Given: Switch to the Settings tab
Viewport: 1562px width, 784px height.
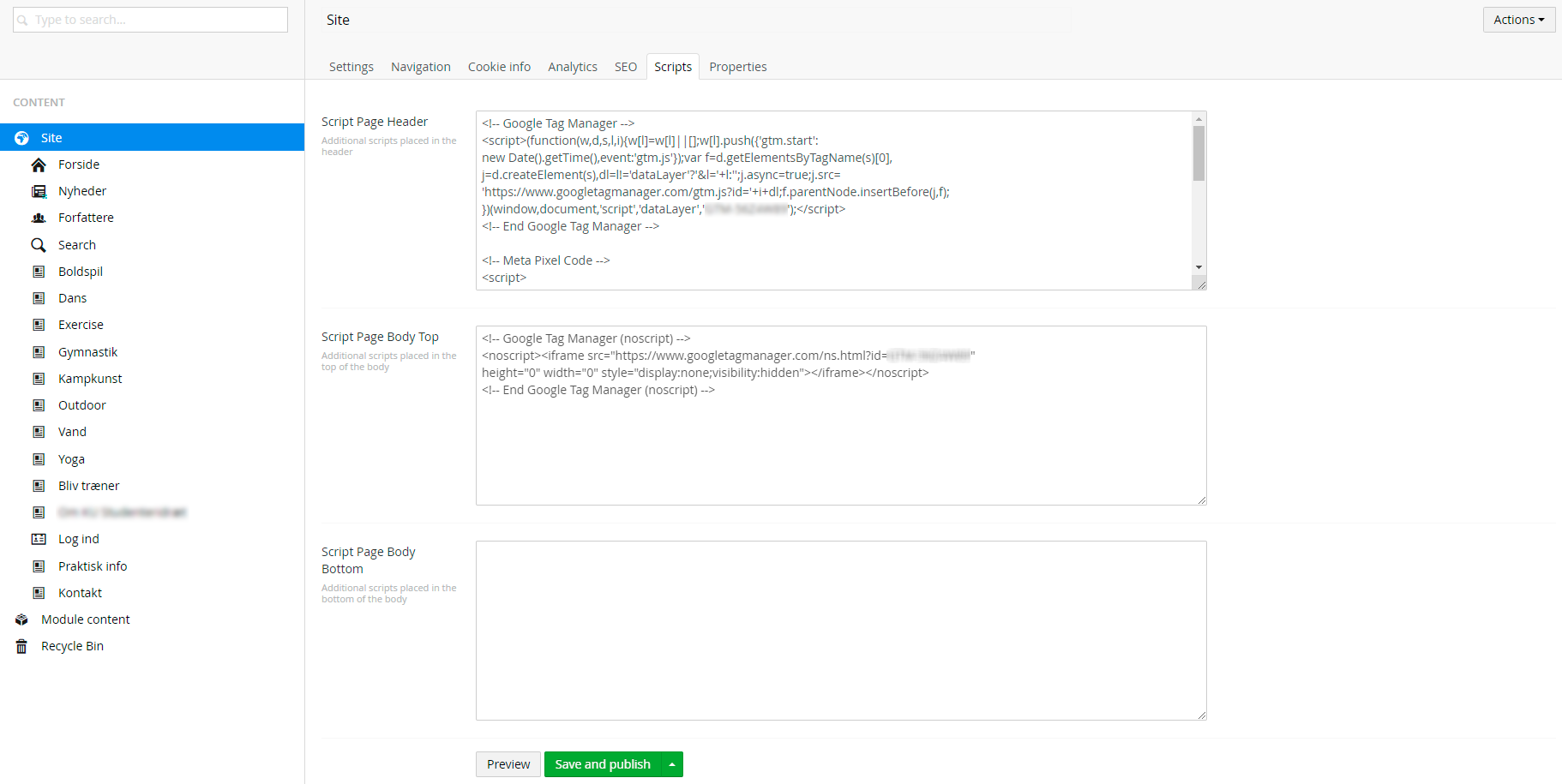Looking at the screenshot, I should [351, 67].
